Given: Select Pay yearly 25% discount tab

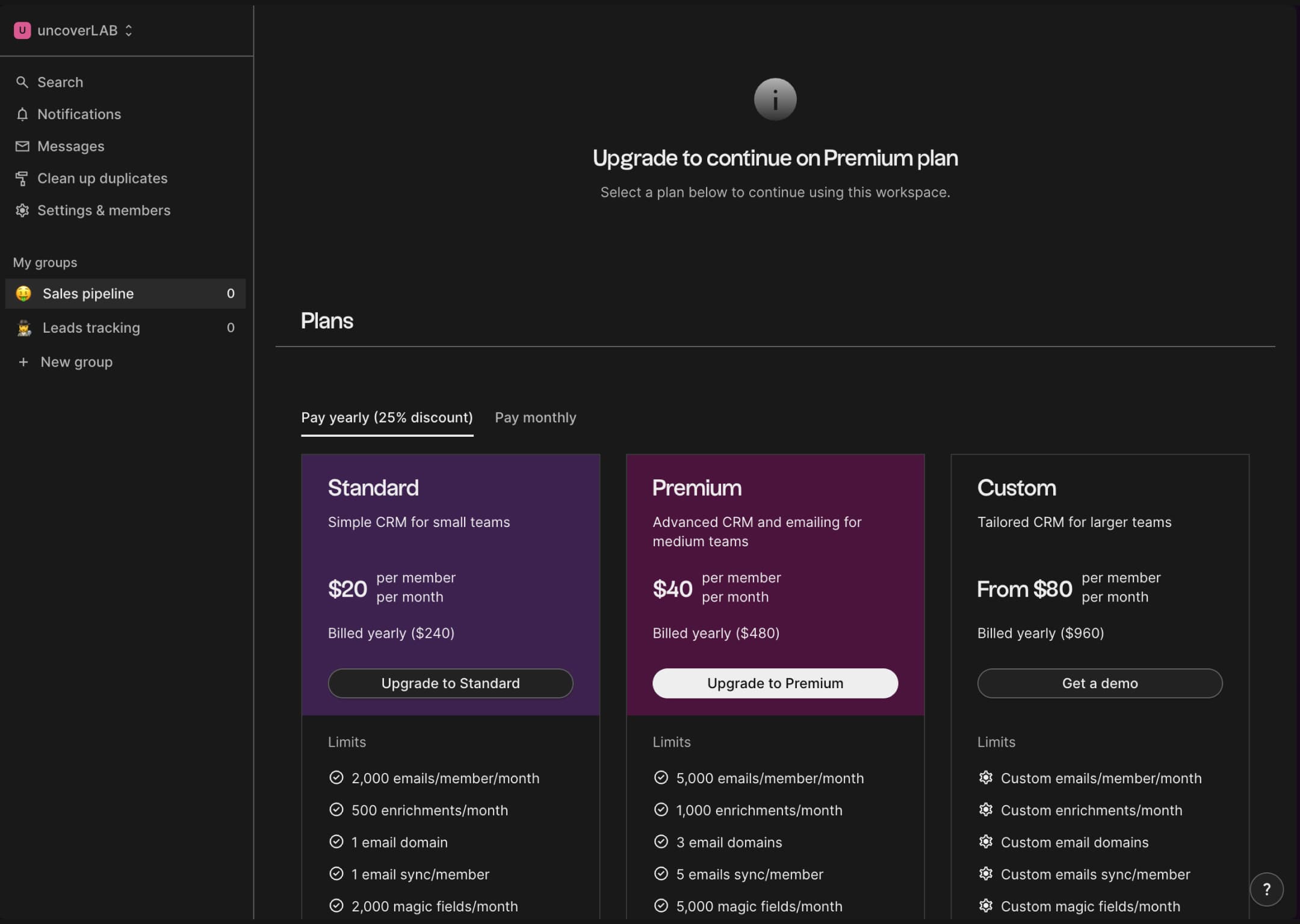Looking at the screenshot, I should 387,418.
